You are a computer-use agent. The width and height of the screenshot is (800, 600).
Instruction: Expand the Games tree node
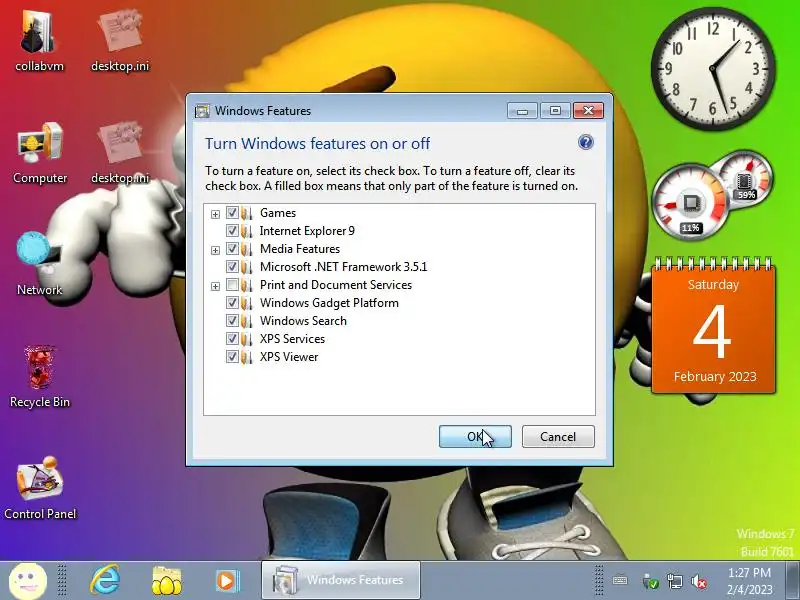[x=215, y=214]
